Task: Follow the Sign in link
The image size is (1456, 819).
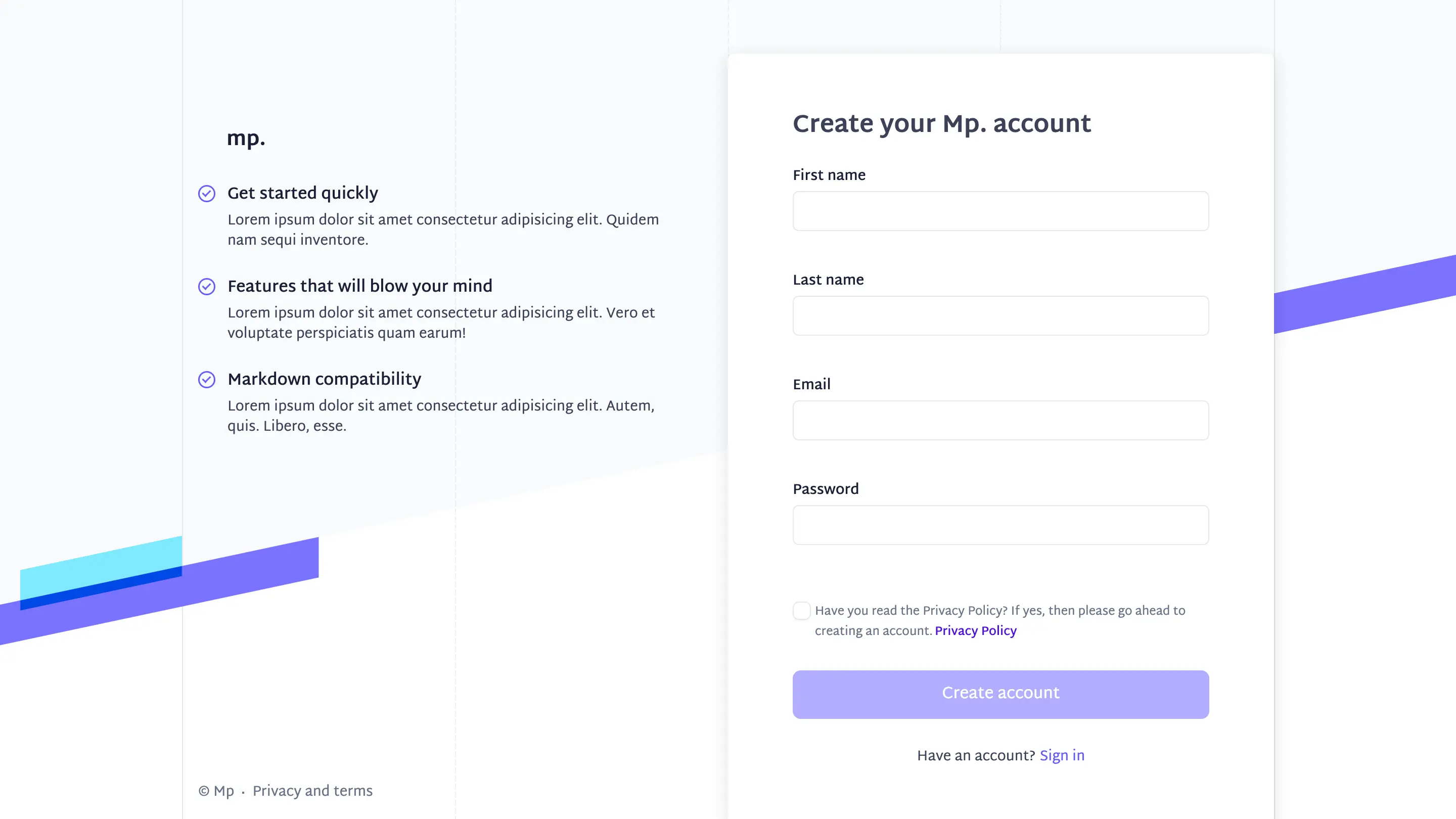Action: pyautogui.click(x=1062, y=755)
